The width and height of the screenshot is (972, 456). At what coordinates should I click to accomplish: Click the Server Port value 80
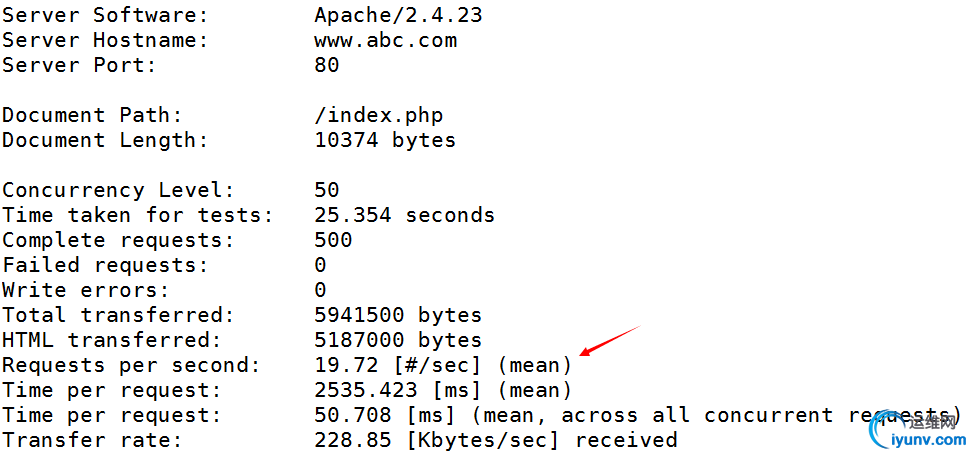[x=326, y=65]
